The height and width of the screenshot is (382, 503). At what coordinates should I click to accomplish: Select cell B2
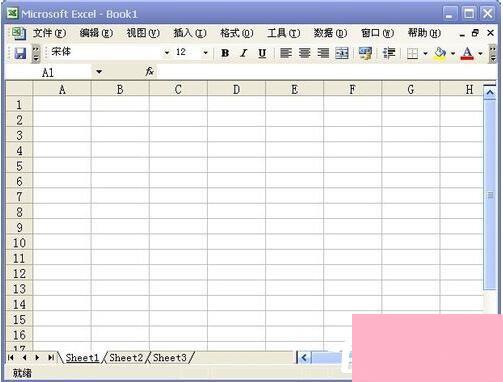(120, 119)
